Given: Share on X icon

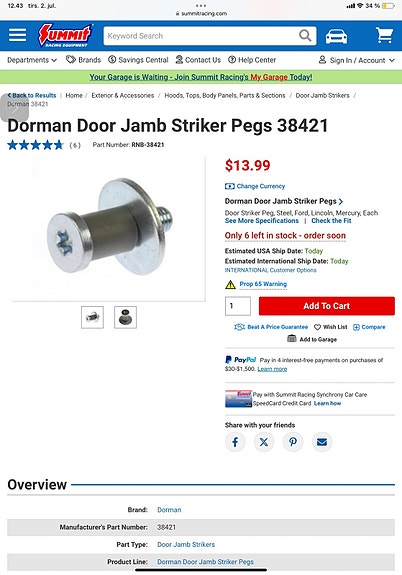Looking at the screenshot, I should click(x=264, y=442).
